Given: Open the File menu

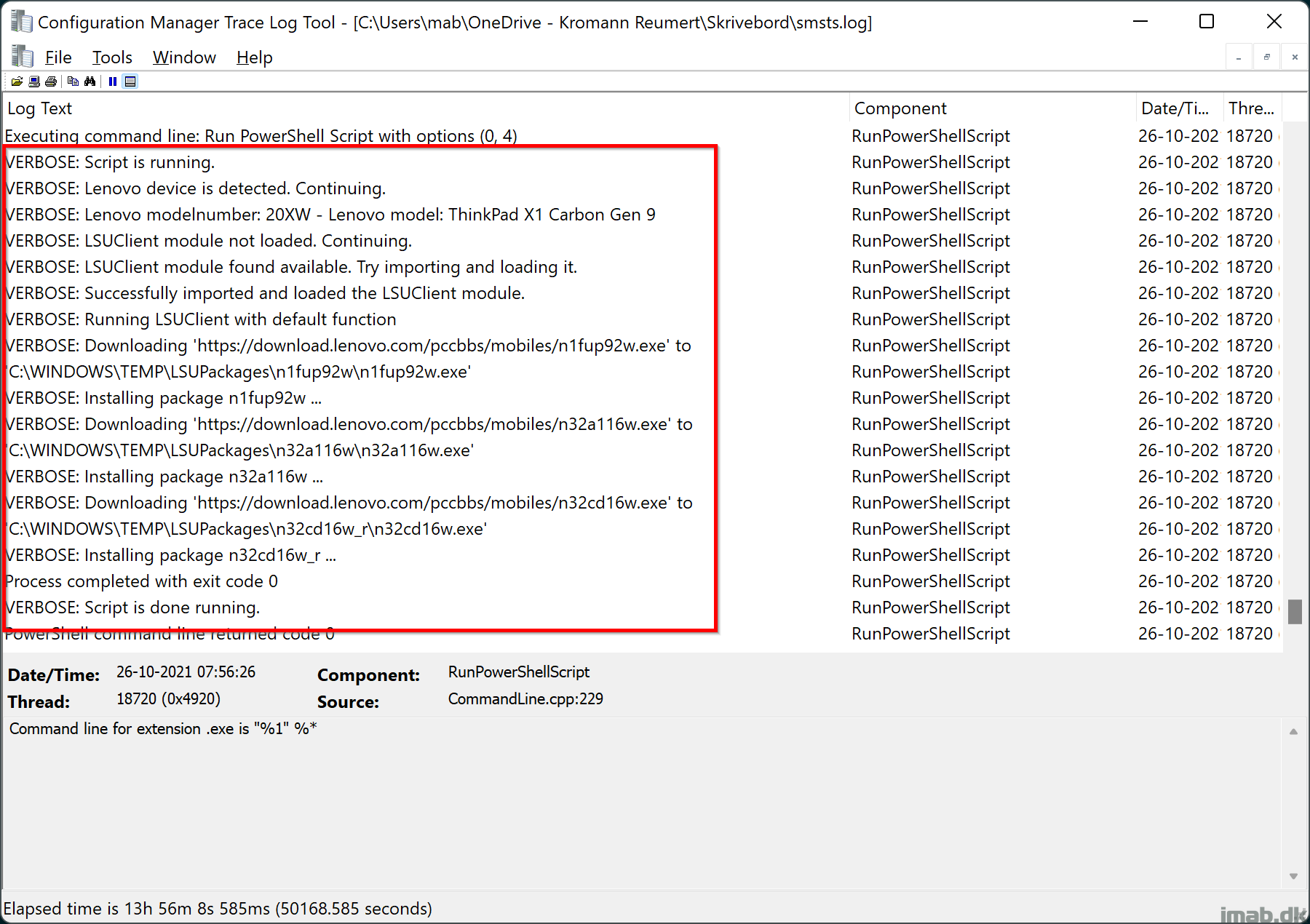Looking at the screenshot, I should (x=58, y=57).
